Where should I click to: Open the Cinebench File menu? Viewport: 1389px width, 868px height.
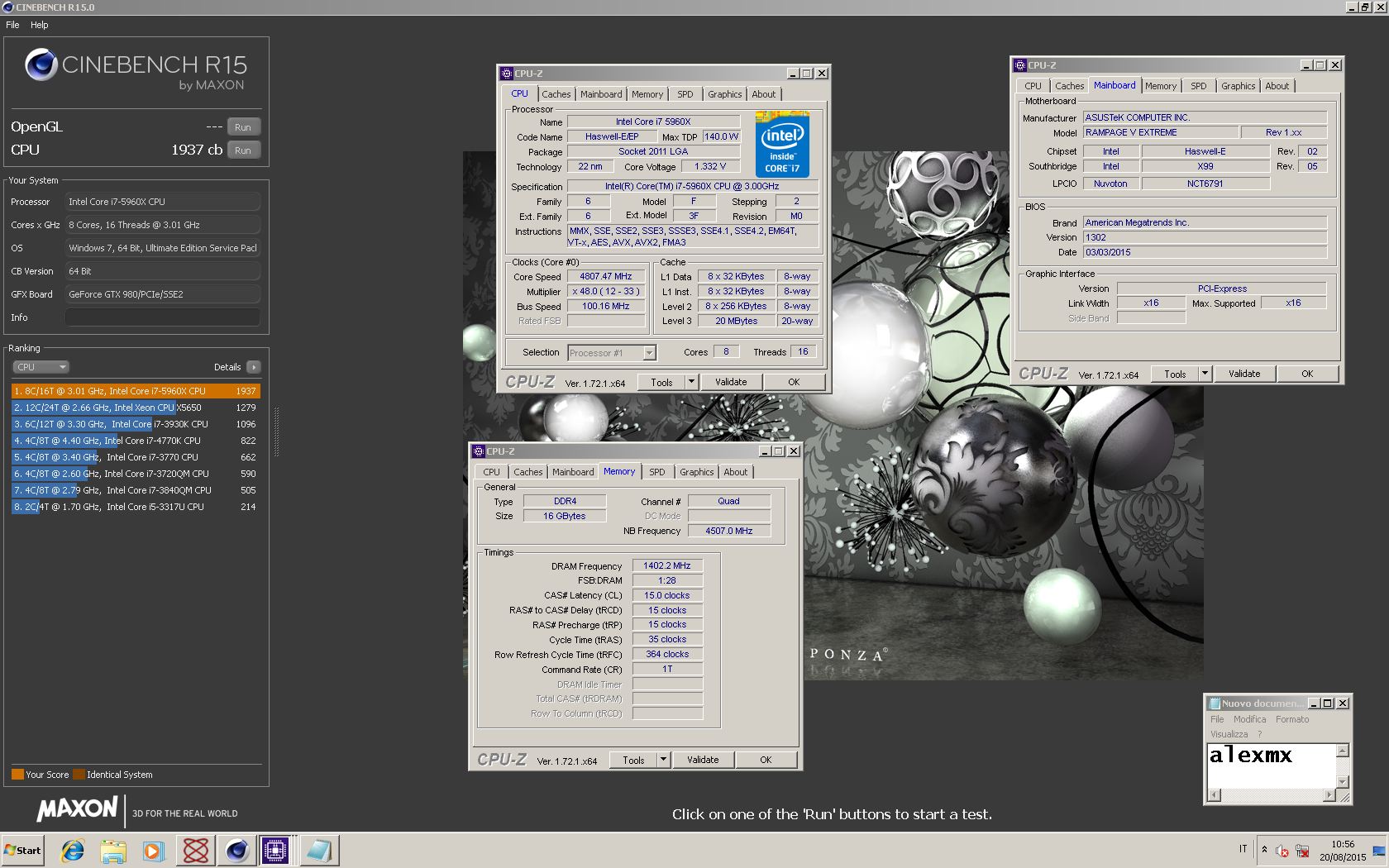[x=12, y=25]
